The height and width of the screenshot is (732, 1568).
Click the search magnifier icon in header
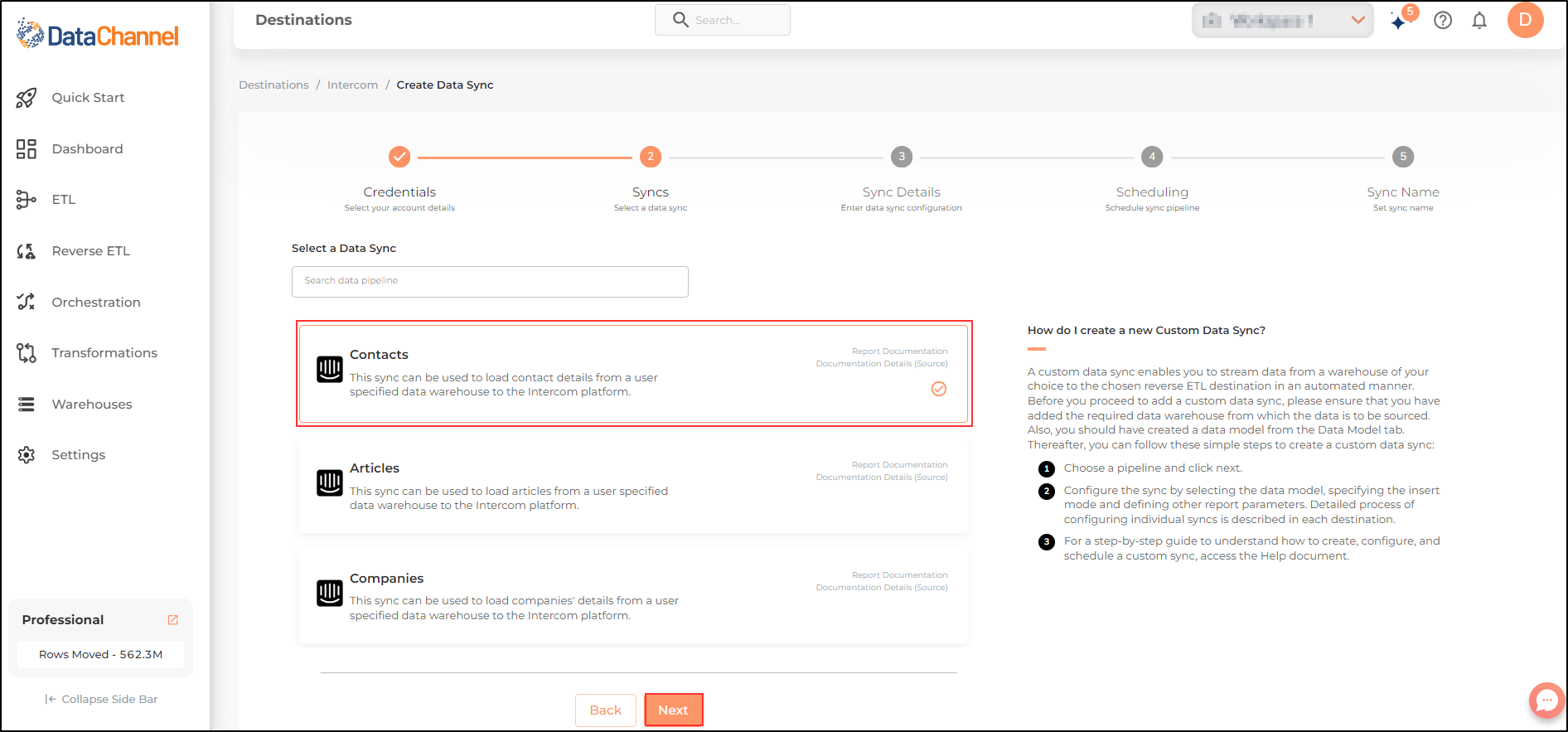(680, 20)
